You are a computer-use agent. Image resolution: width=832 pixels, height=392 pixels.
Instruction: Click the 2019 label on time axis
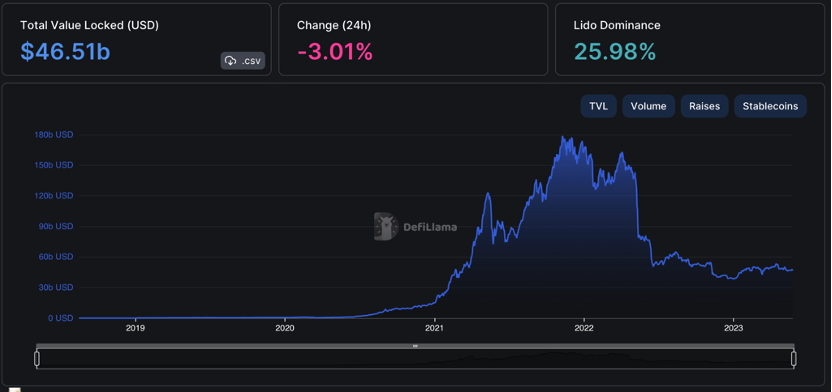[x=136, y=328]
